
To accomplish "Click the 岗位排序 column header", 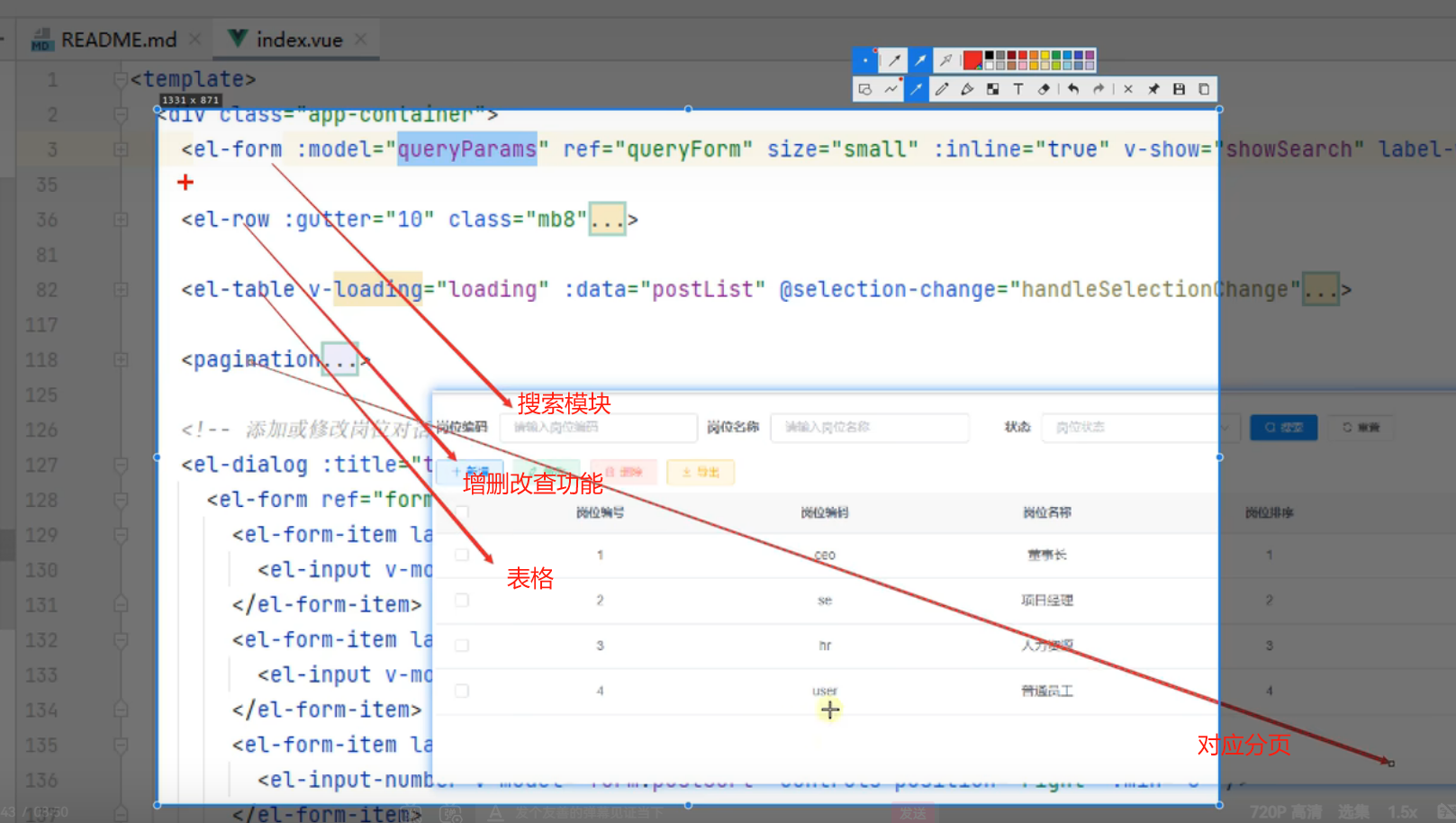I will 1270,512.
